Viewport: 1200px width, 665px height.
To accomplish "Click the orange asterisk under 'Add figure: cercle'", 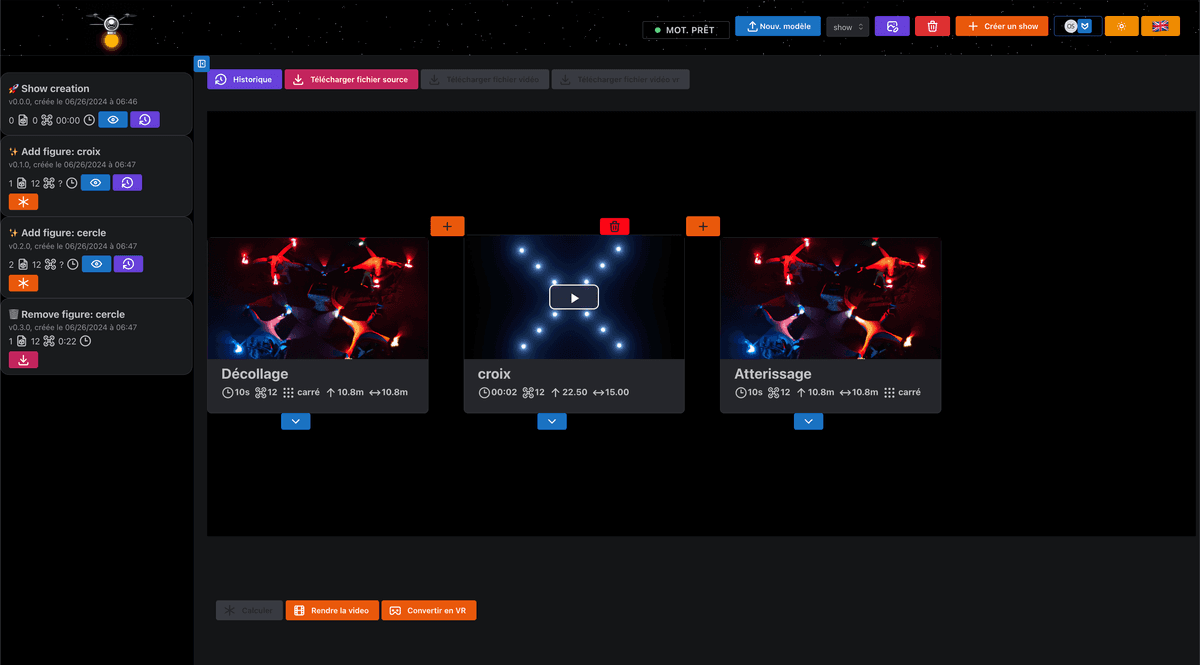I will coord(23,283).
